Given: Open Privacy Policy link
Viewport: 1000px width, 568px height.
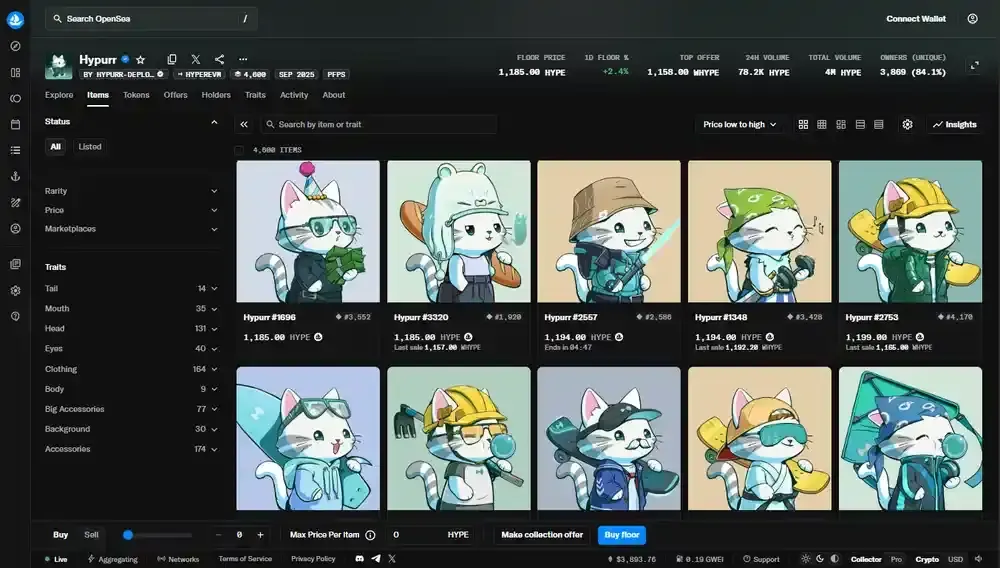Looking at the screenshot, I should coord(313,559).
